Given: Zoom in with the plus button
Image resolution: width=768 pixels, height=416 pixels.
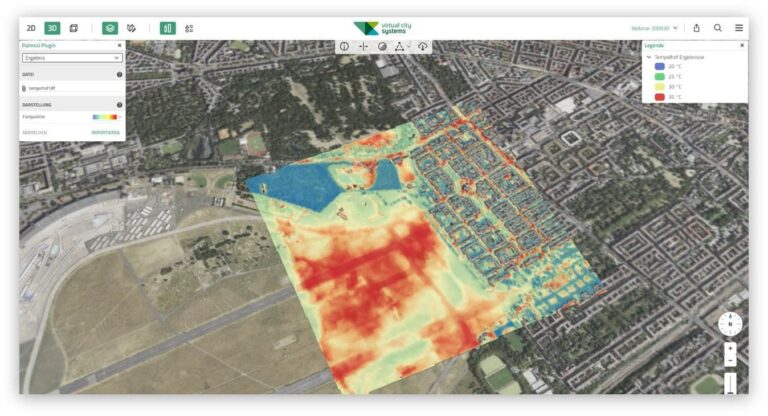Looking at the screenshot, I should [730, 348].
